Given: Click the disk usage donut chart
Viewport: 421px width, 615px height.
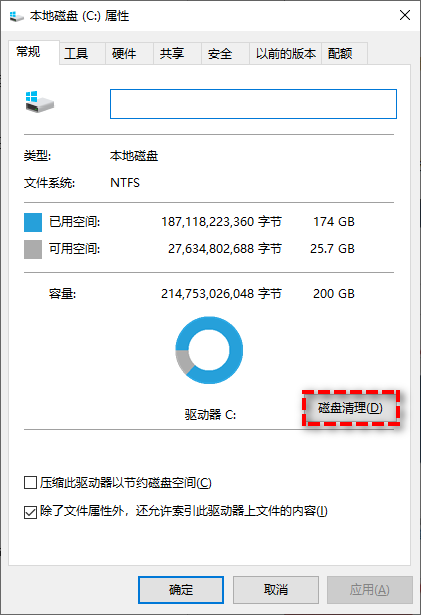Looking at the screenshot, I should point(209,350).
